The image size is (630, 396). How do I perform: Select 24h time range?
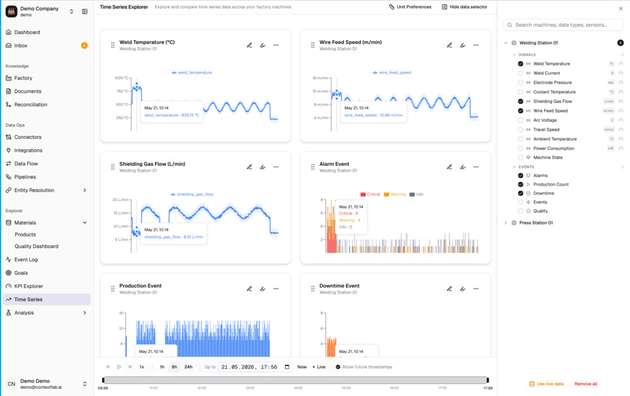click(188, 367)
